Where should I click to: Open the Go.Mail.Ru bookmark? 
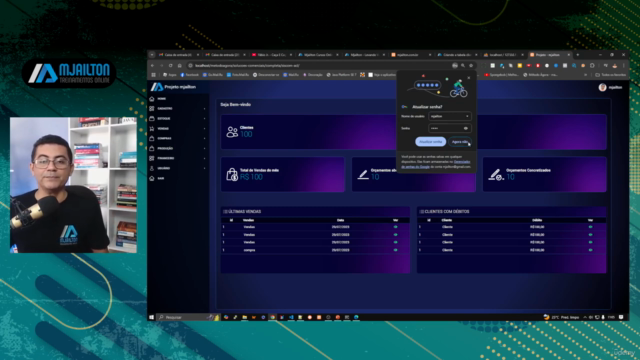[x=213, y=75]
